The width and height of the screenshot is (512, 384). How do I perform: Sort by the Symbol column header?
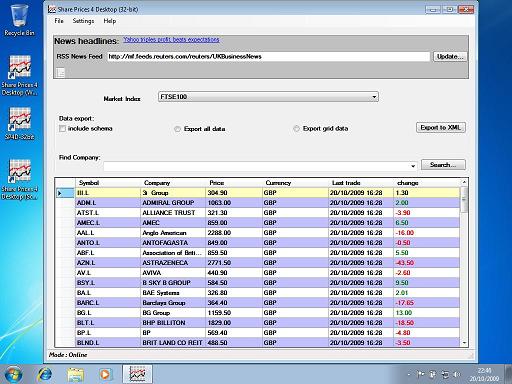coord(108,183)
